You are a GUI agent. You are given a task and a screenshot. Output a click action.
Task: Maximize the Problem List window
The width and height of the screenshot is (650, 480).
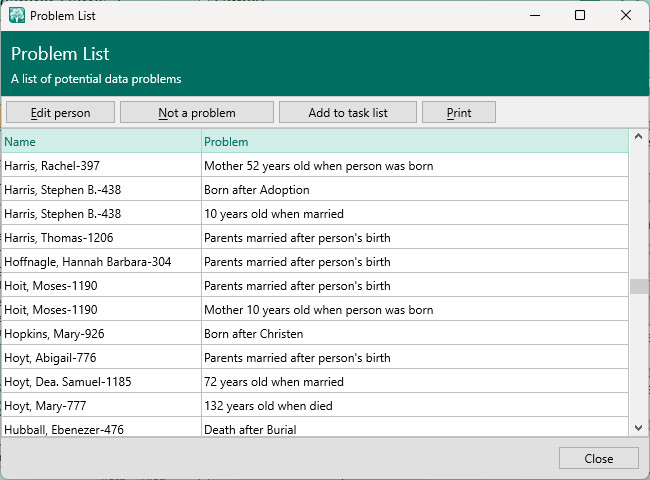pos(580,16)
